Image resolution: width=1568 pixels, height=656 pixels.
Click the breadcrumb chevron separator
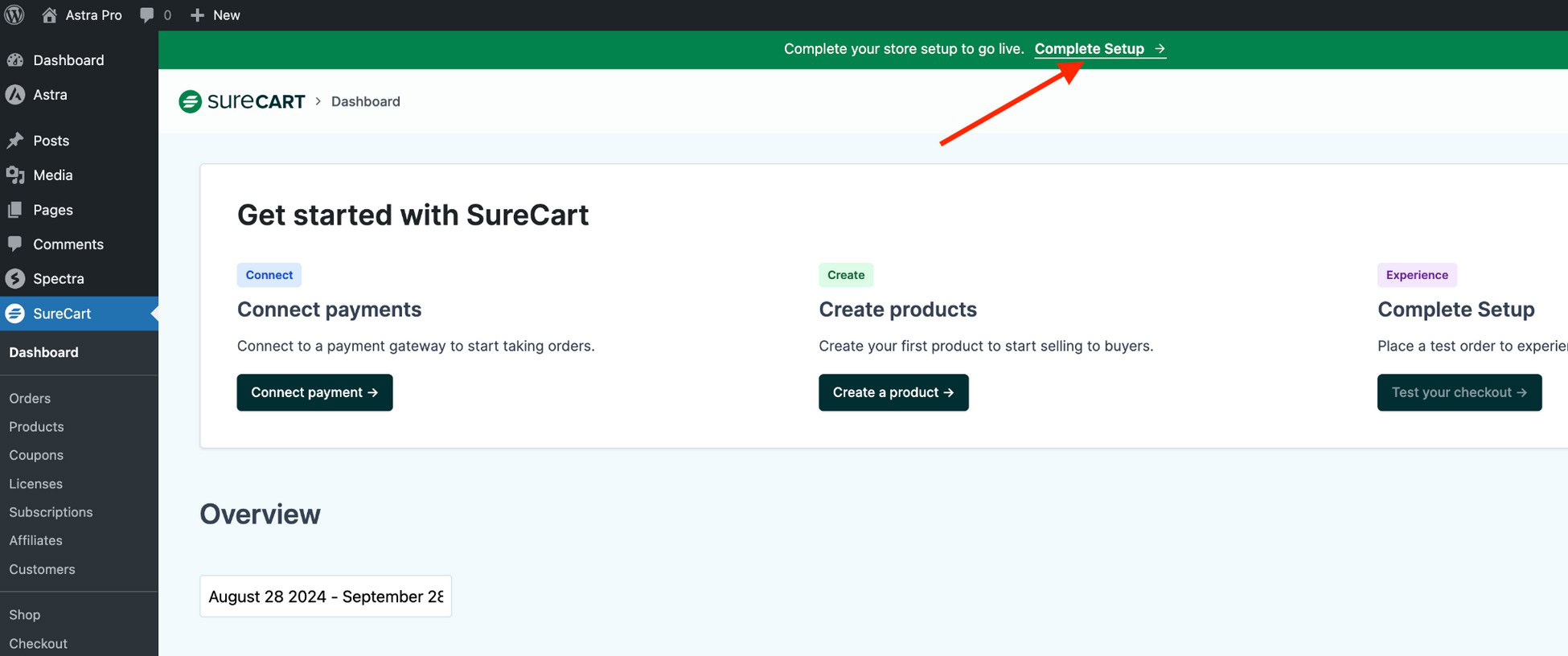(318, 101)
